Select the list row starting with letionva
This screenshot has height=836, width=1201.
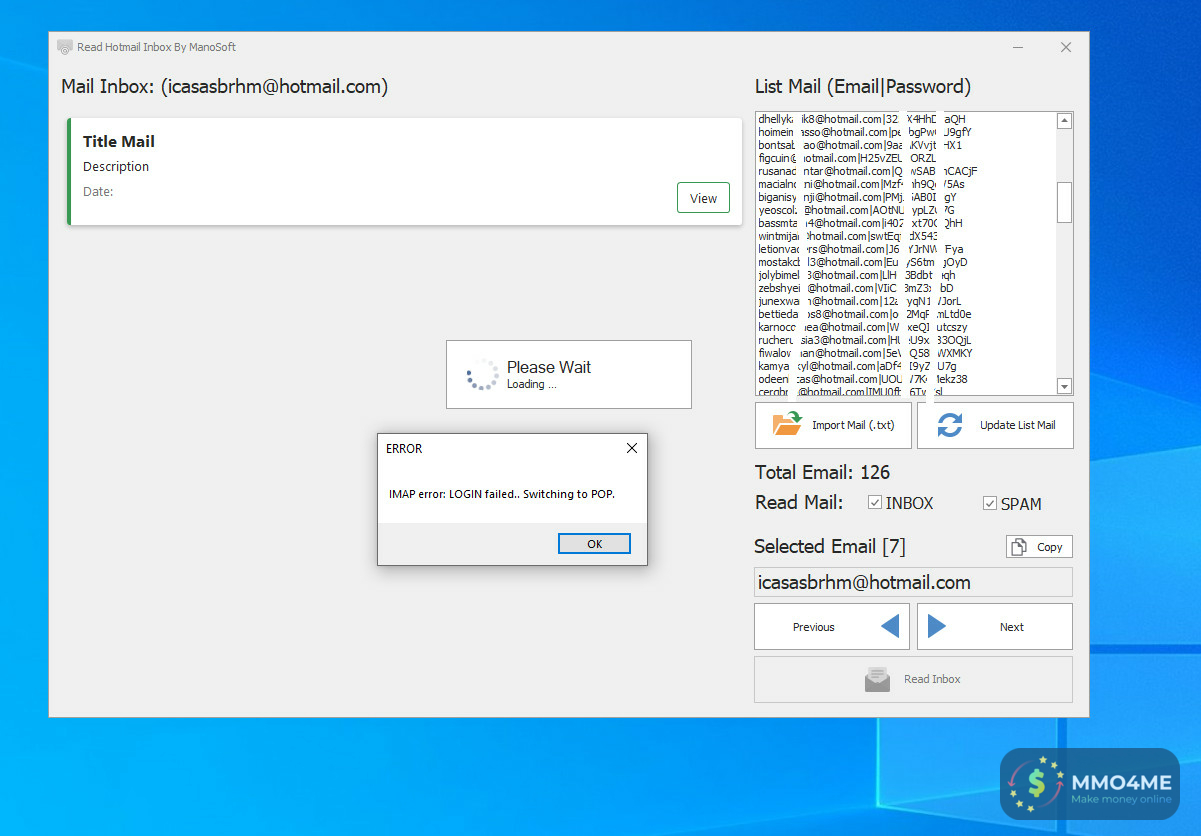tap(906, 249)
